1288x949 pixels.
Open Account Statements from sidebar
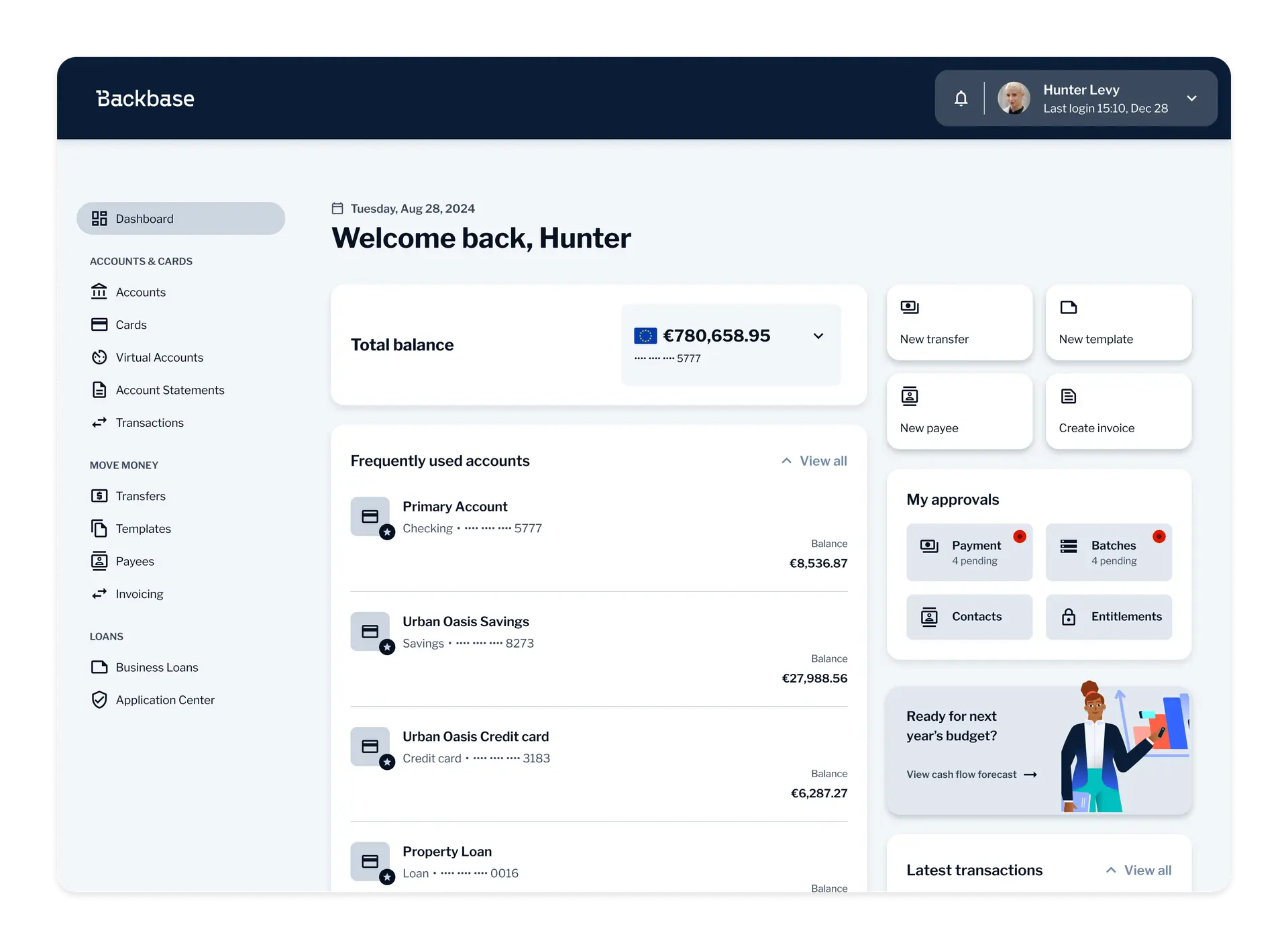tap(170, 391)
